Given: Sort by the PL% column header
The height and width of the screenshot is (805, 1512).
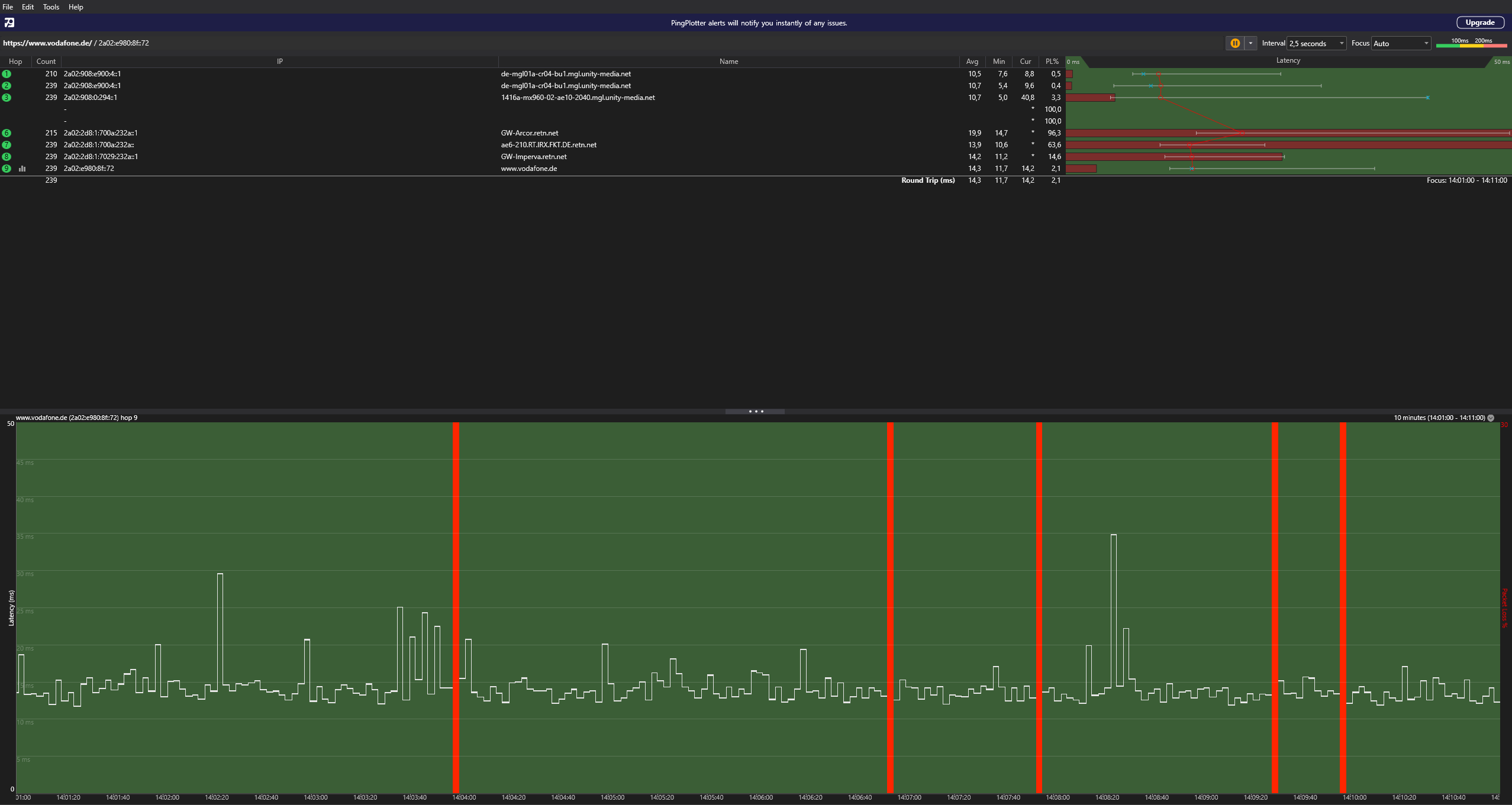Looking at the screenshot, I should [x=1052, y=62].
